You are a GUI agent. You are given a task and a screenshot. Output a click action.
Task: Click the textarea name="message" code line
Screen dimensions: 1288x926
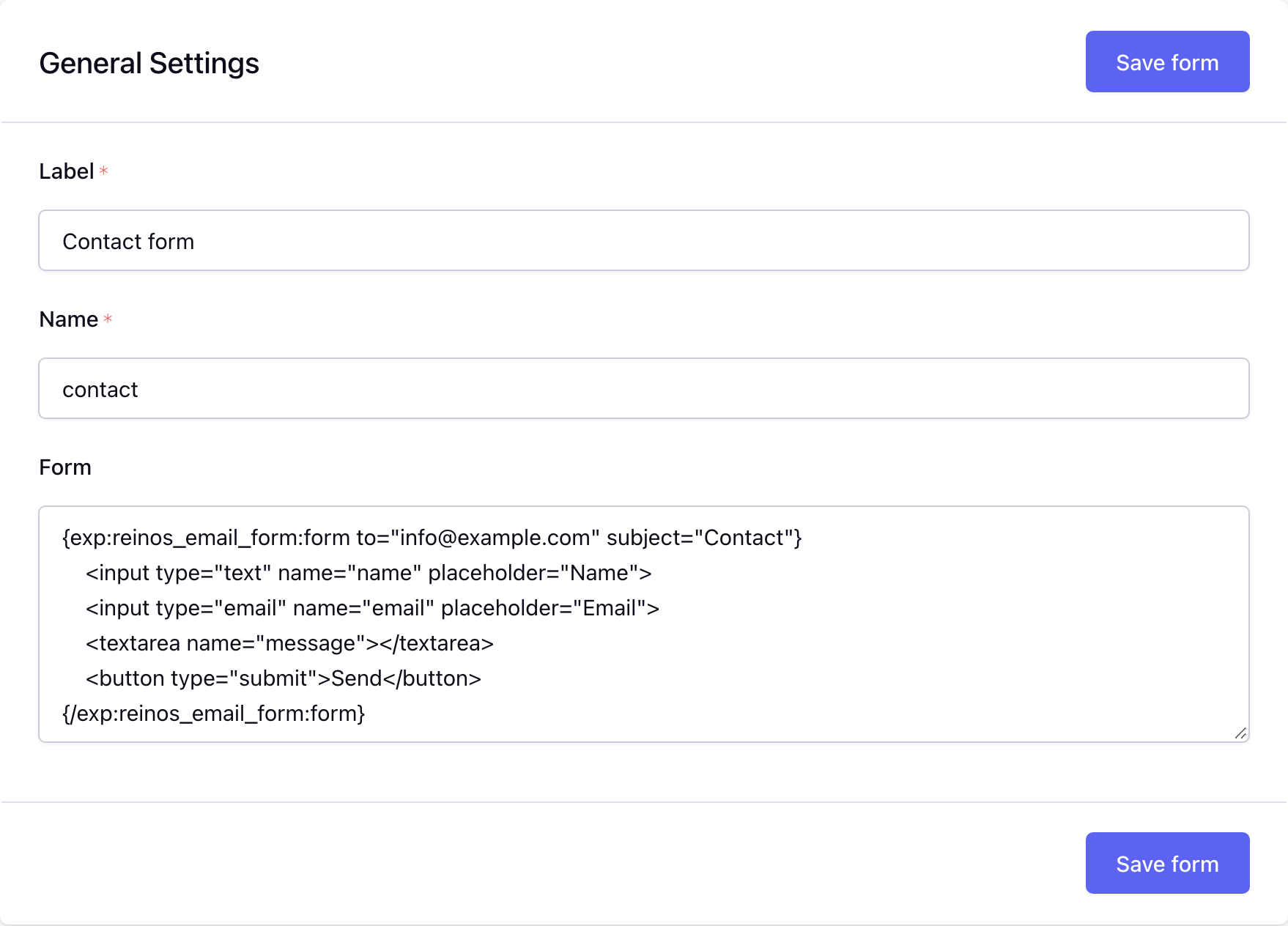tap(289, 643)
